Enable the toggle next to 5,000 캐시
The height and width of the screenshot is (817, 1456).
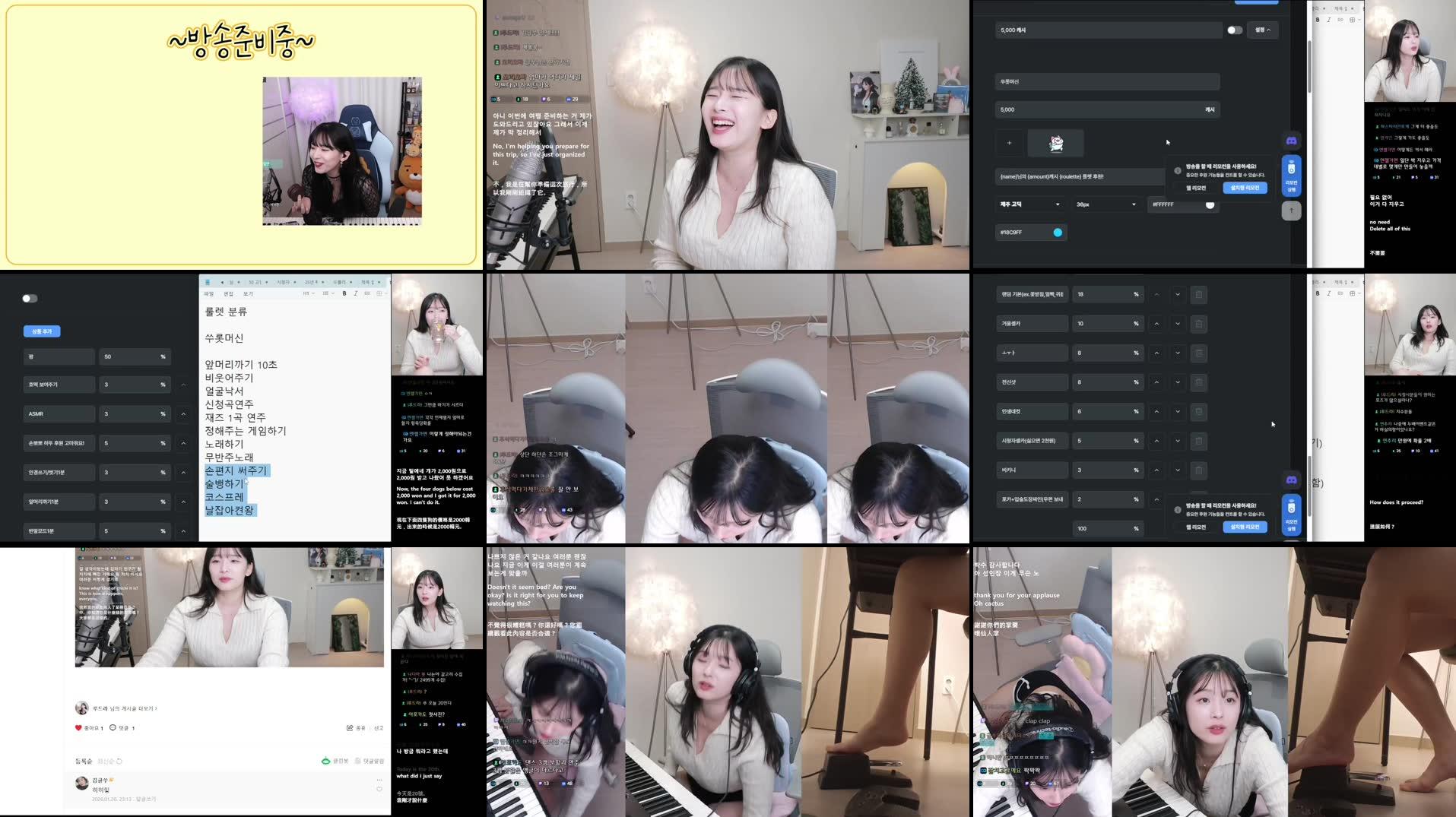(x=1235, y=30)
